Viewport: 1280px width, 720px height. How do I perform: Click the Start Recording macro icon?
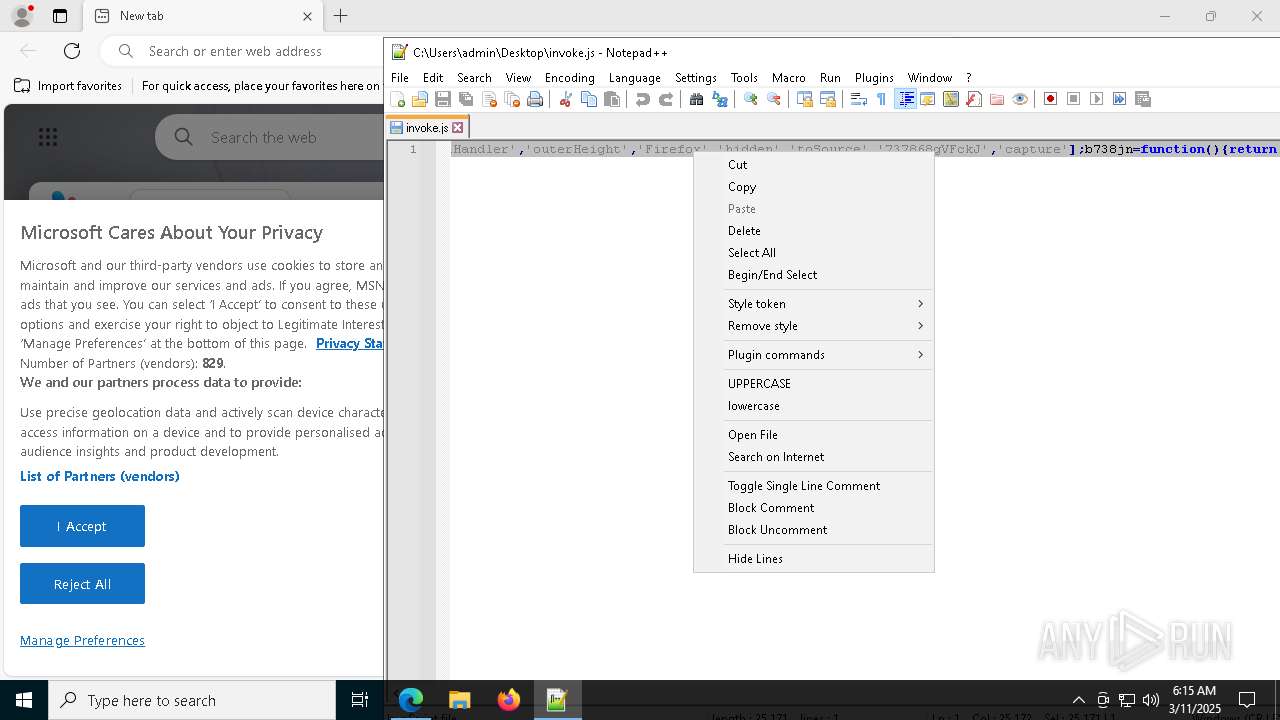[1050, 99]
